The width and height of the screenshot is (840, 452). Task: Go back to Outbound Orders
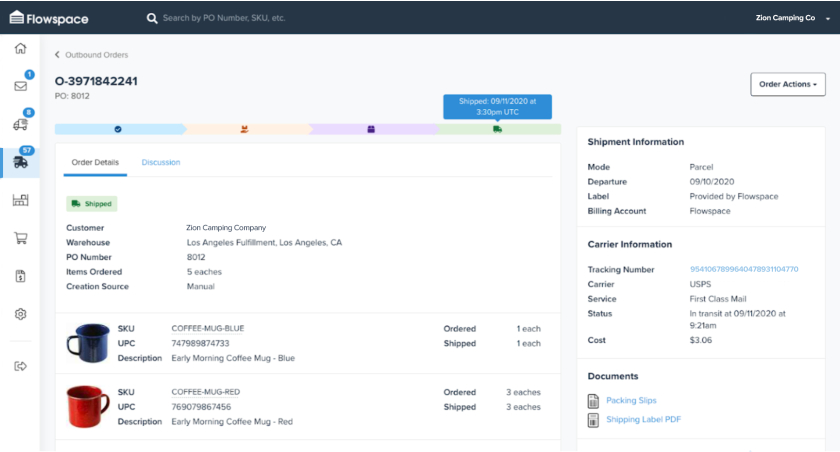(91, 55)
